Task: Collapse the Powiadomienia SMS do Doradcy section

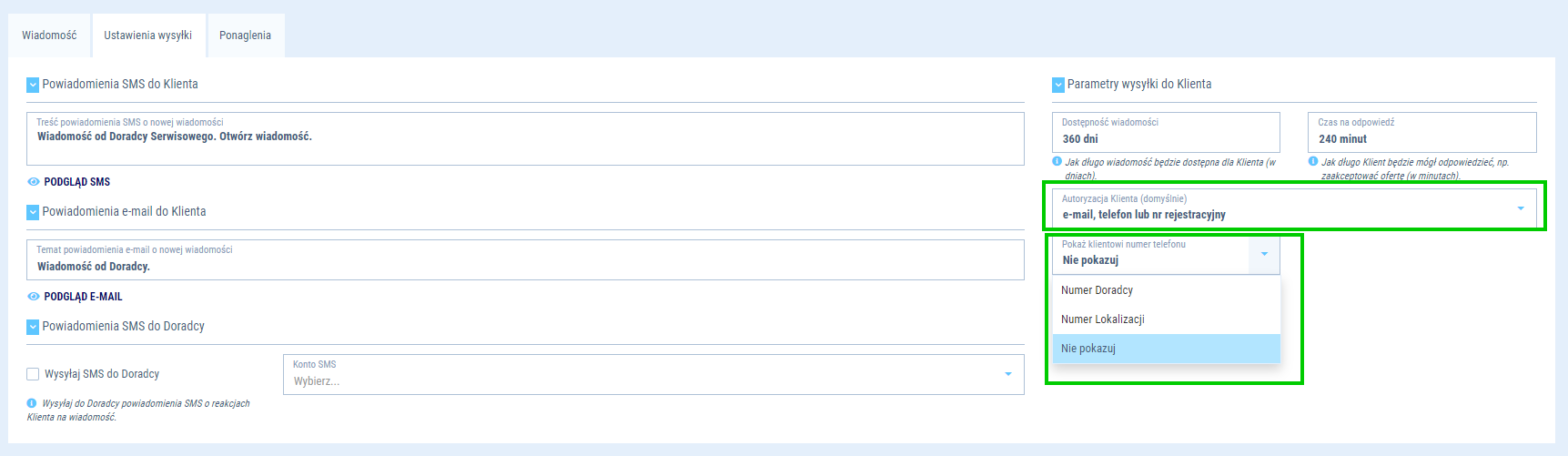Action: pyautogui.click(x=33, y=327)
